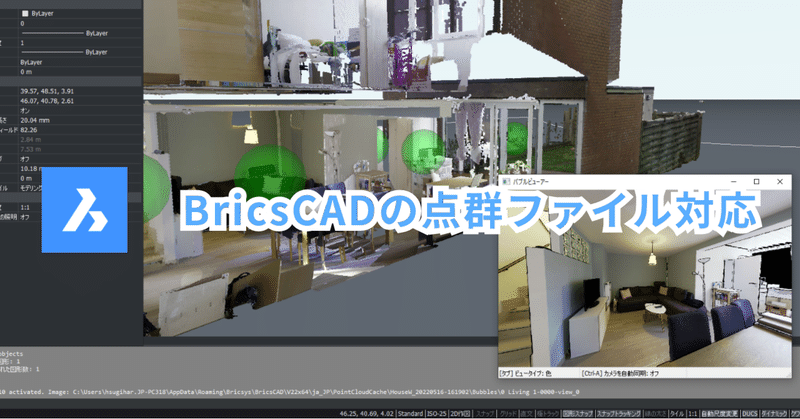The width and height of the screenshot is (800, 419).
Task: Click the Bubble Viewer window title icon
Action: point(506,182)
